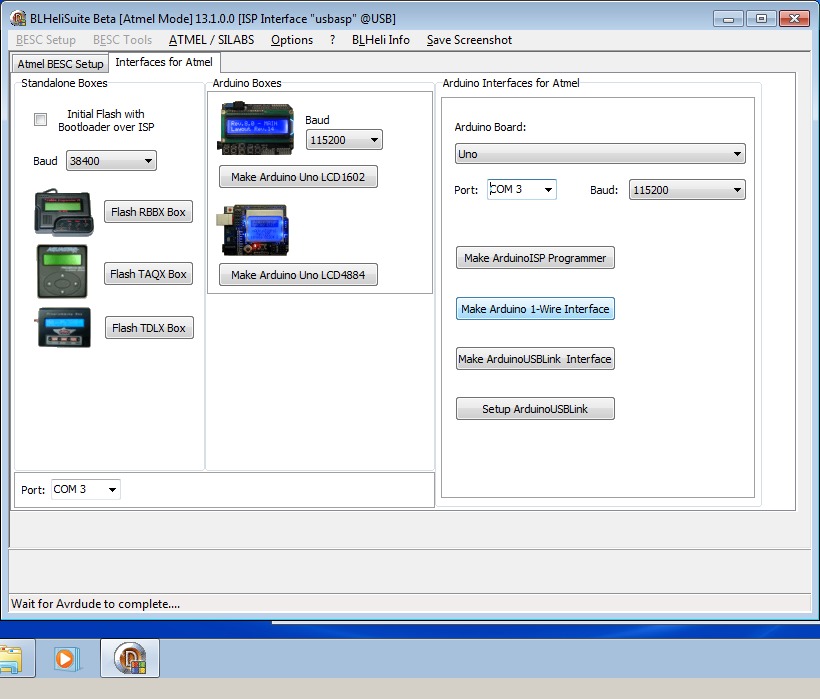The width and height of the screenshot is (820, 699).
Task: Open the Arduino Interfaces Port COM 3 dropdown
Action: coord(521,189)
